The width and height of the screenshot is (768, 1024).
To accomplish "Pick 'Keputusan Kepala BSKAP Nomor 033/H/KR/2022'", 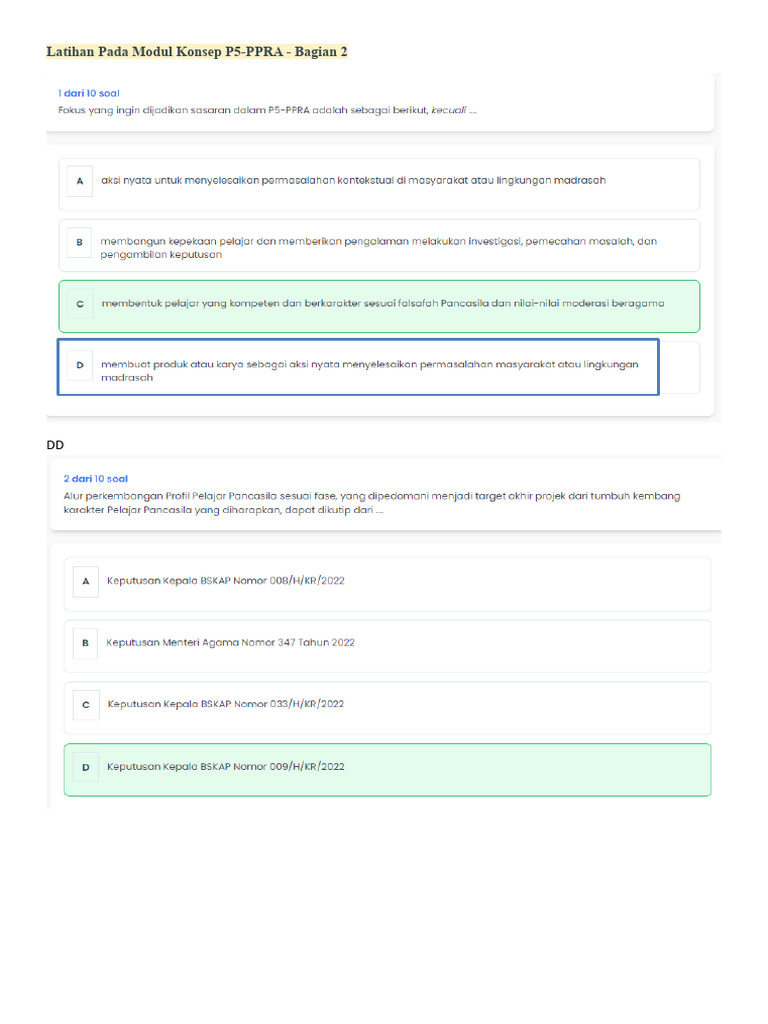I will pyautogui.click(x=225, y=705).
